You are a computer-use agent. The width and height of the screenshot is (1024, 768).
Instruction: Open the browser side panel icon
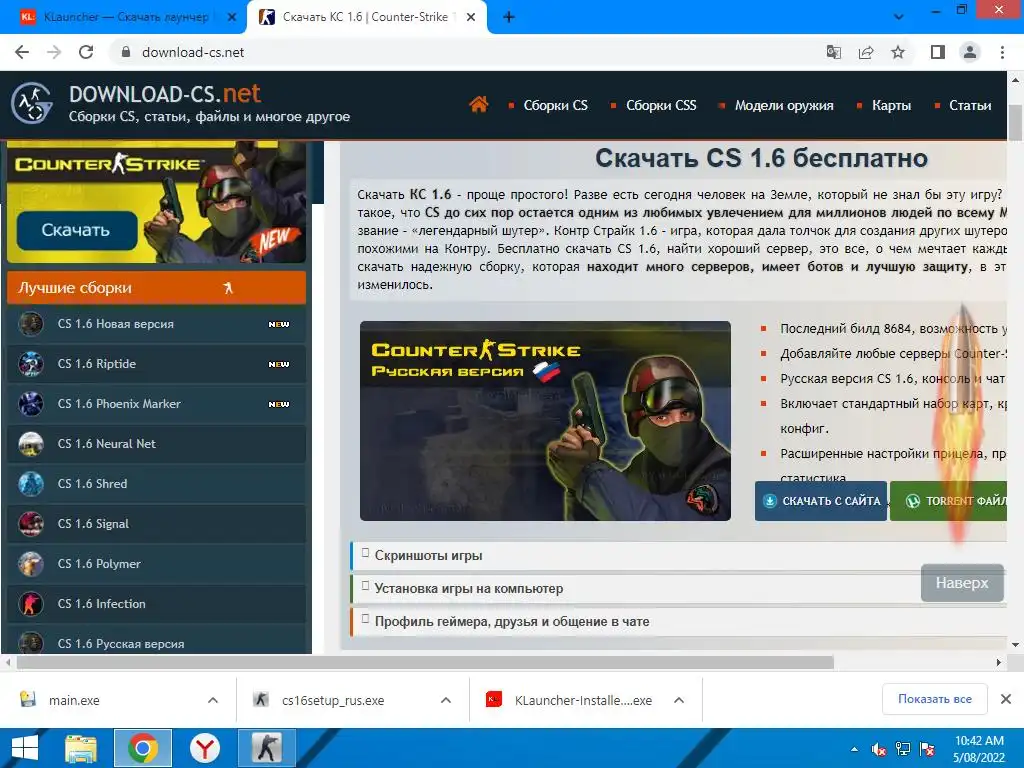click(x=938, y=52)
